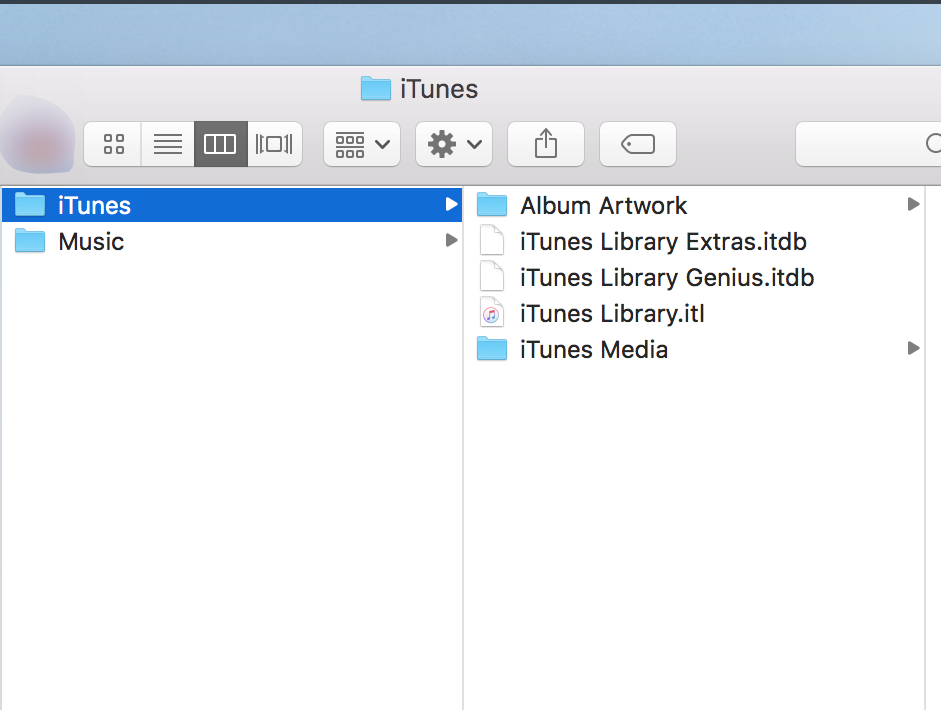
Task: Switch to icon view
Action: pyautogui.click(x=113, y=144)
